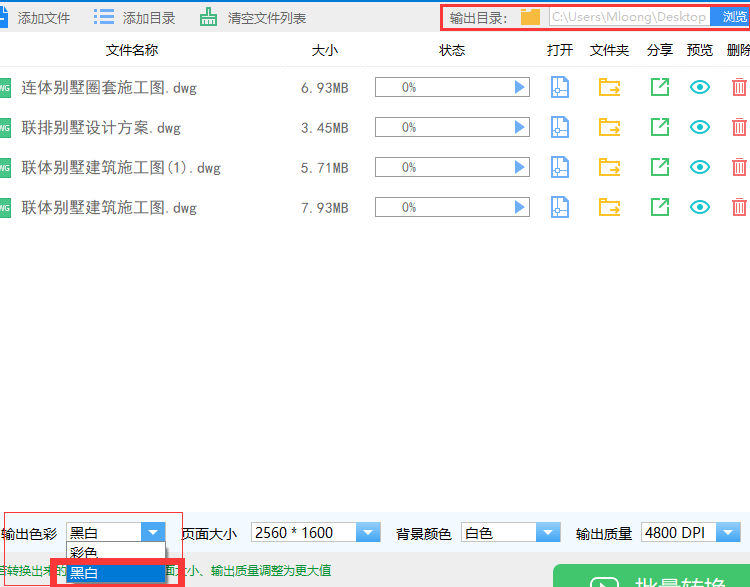Open file icon for 连体别墅圈套施工图.dwg

pos(560,87)
